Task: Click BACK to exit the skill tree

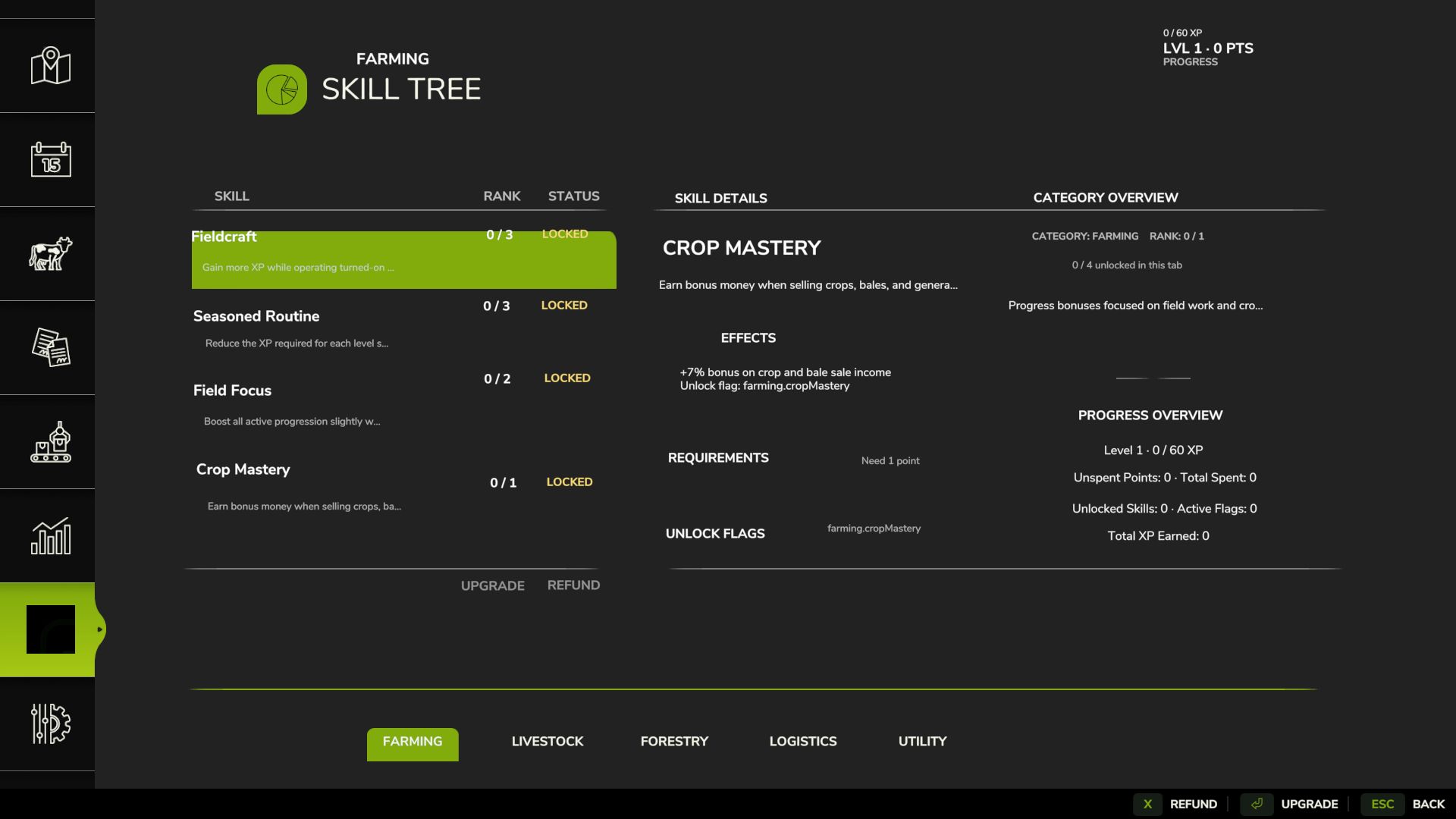Action: tap(1429, 804)
